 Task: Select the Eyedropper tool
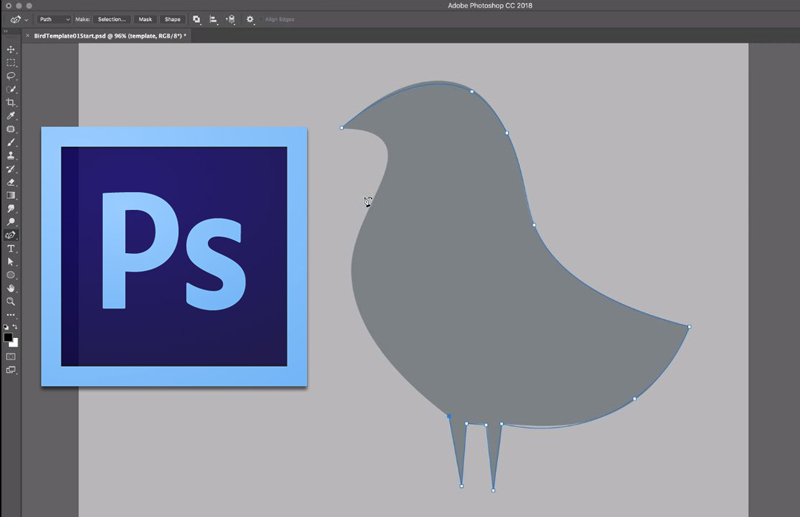[11, 116]
